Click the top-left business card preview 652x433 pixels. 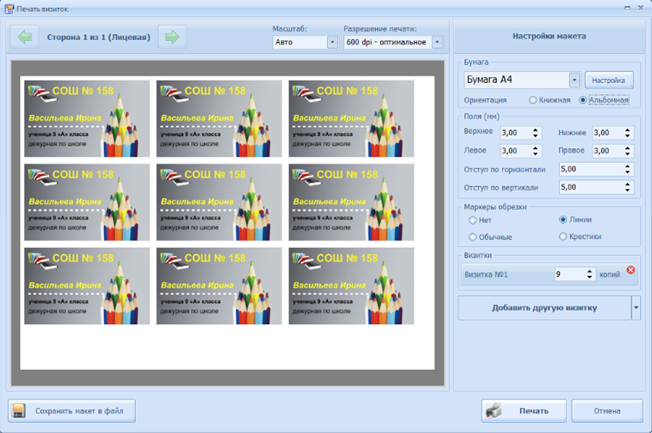88,118
